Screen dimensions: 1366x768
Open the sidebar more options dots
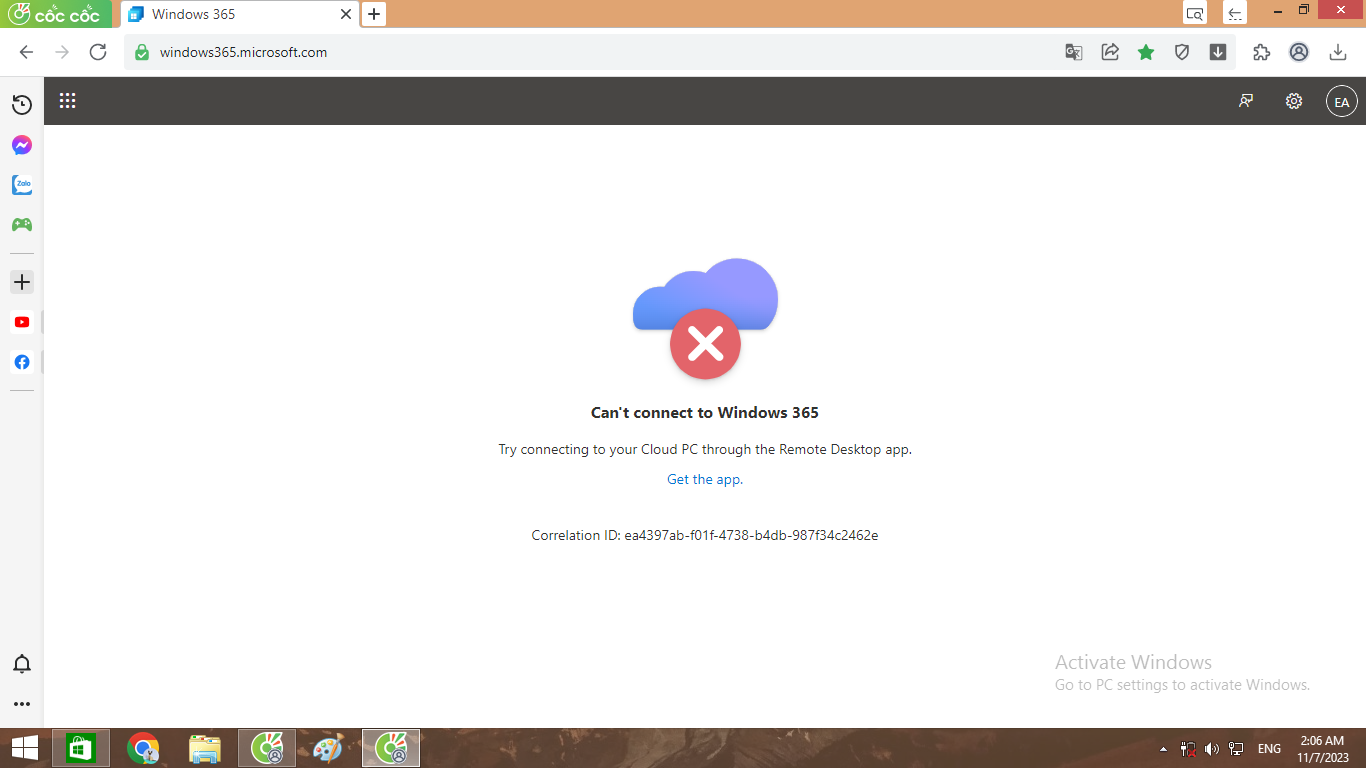click(x=22, y=704)
